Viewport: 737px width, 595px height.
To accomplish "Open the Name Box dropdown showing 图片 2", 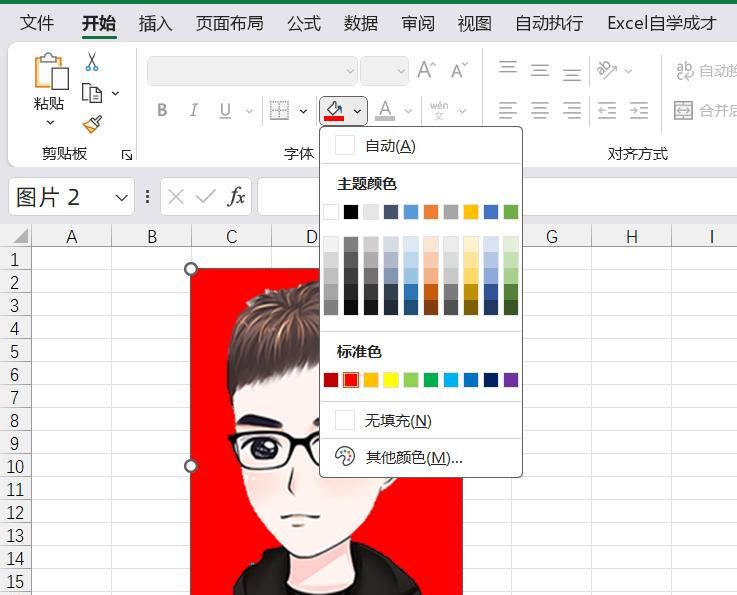I will point(122,197).
